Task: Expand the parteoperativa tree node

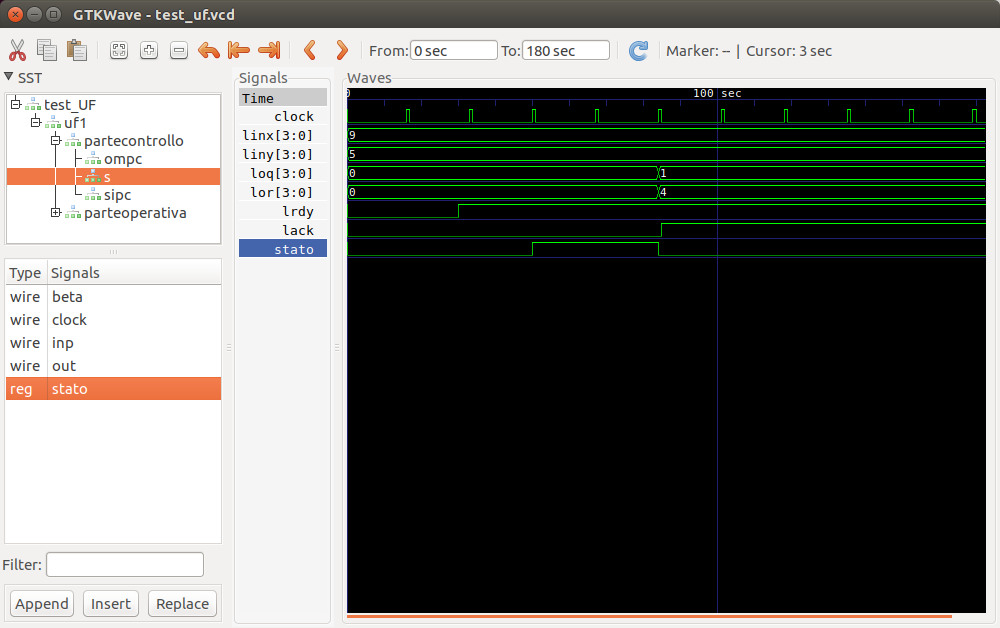Action: coord(56,212)
